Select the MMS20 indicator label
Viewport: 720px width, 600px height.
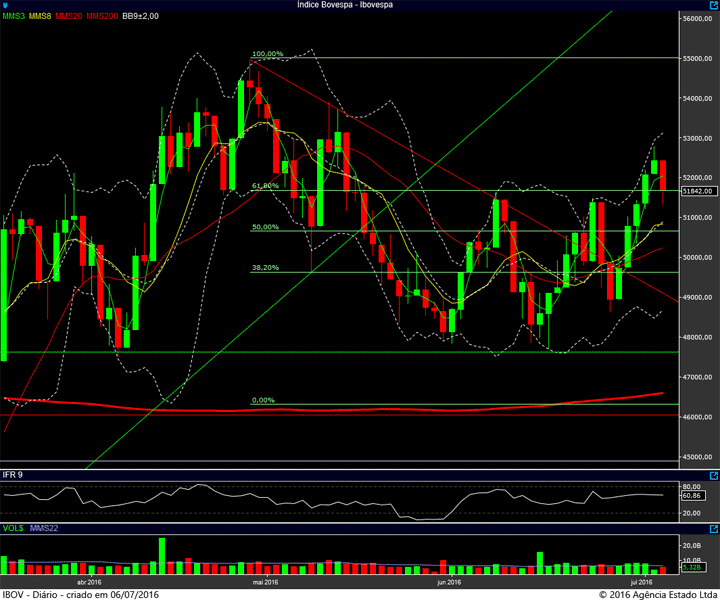(x=69, y=16)
